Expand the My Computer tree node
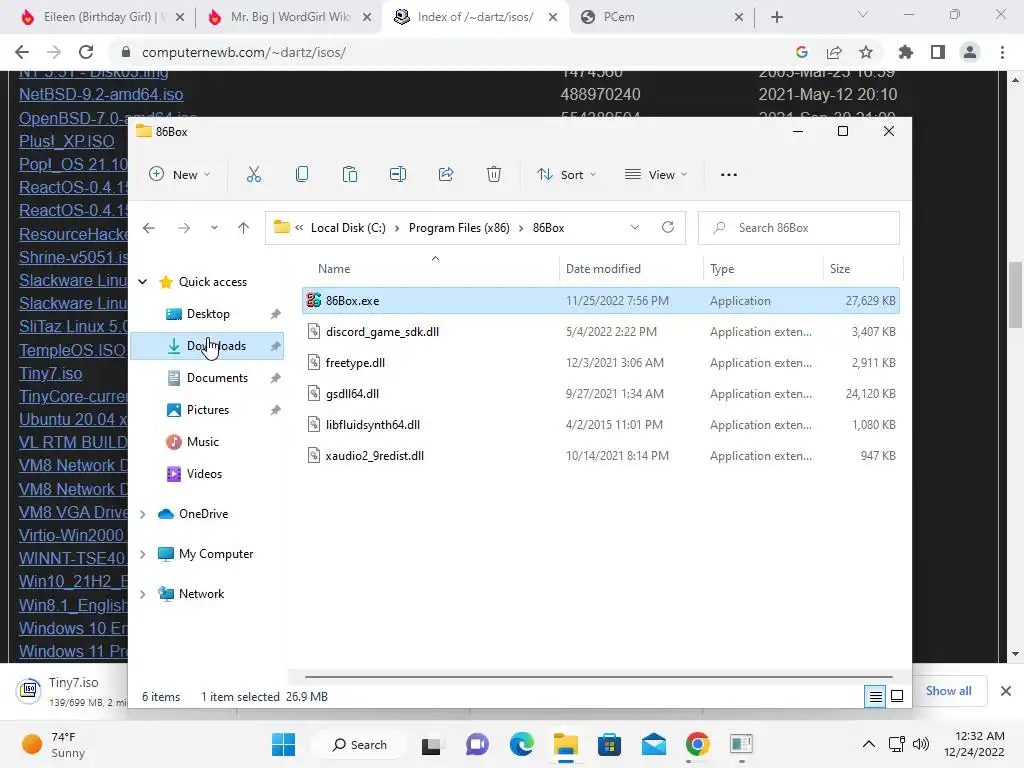The height and width of the screenshot is (768, 1024). coord(142,554)
